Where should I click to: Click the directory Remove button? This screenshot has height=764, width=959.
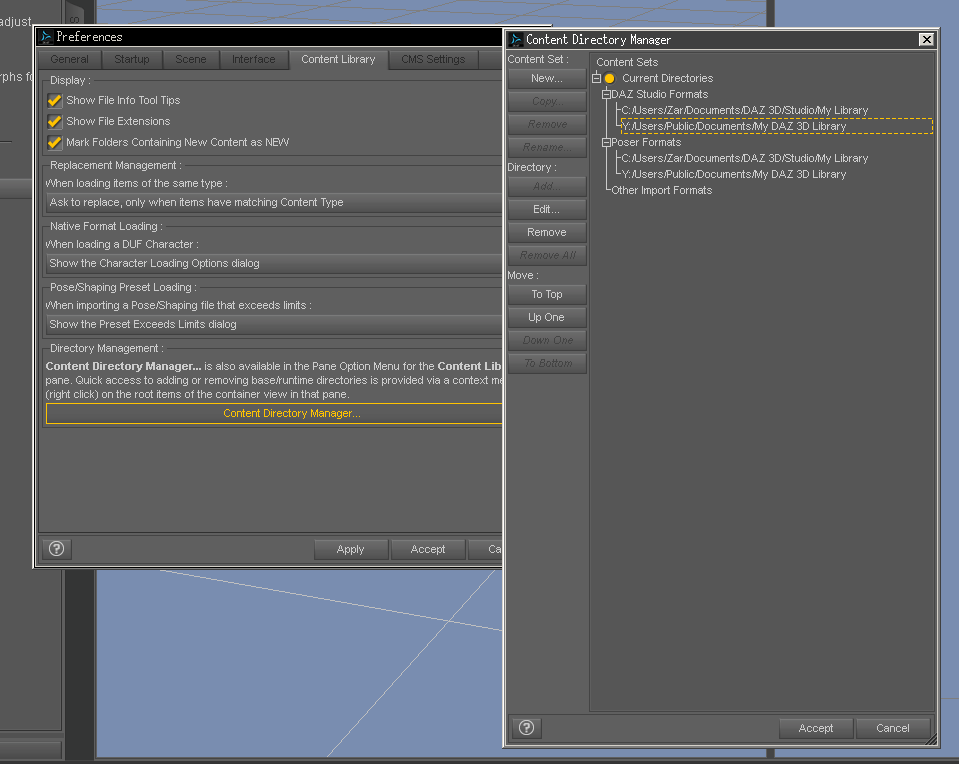(547, 232)
